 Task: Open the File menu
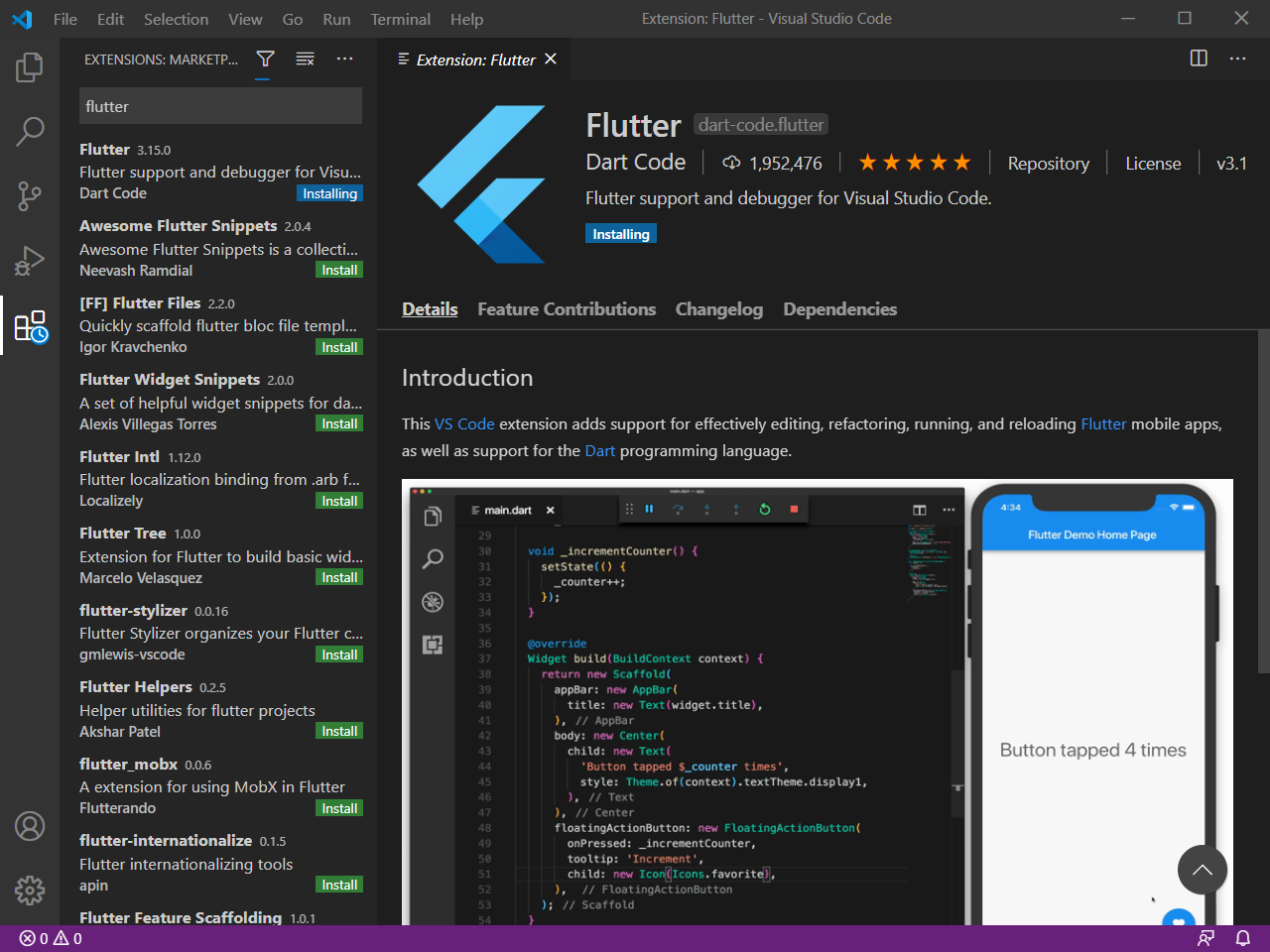65,19
